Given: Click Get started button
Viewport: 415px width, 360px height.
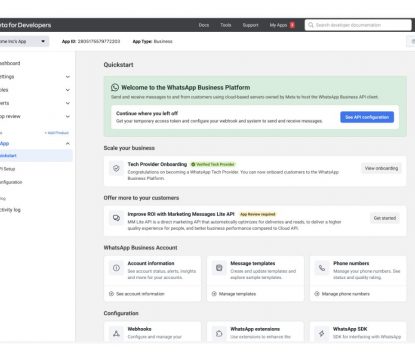Looking at the screenshot, I should 385,218.
